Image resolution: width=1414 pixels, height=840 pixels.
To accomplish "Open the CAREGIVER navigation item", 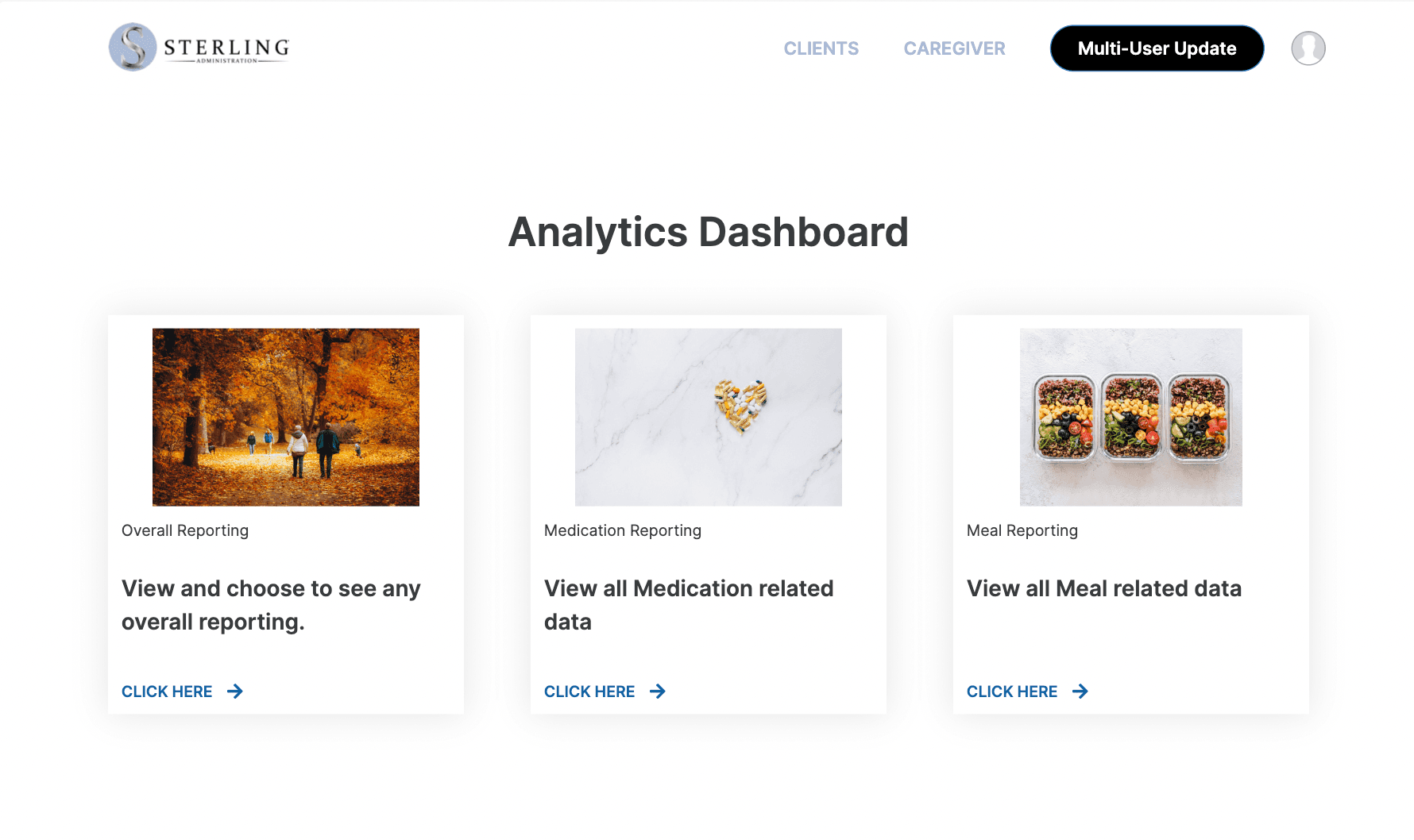I will [x=953, y=48].
